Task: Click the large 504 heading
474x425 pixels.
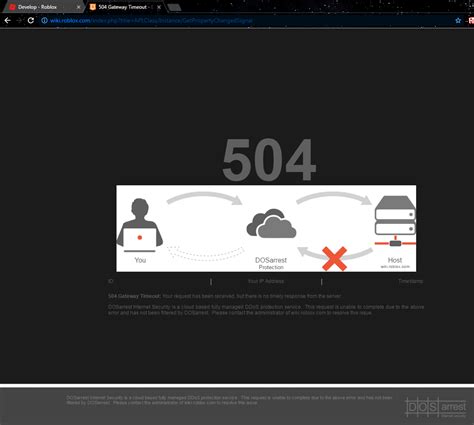Action: tap(269, 160)
